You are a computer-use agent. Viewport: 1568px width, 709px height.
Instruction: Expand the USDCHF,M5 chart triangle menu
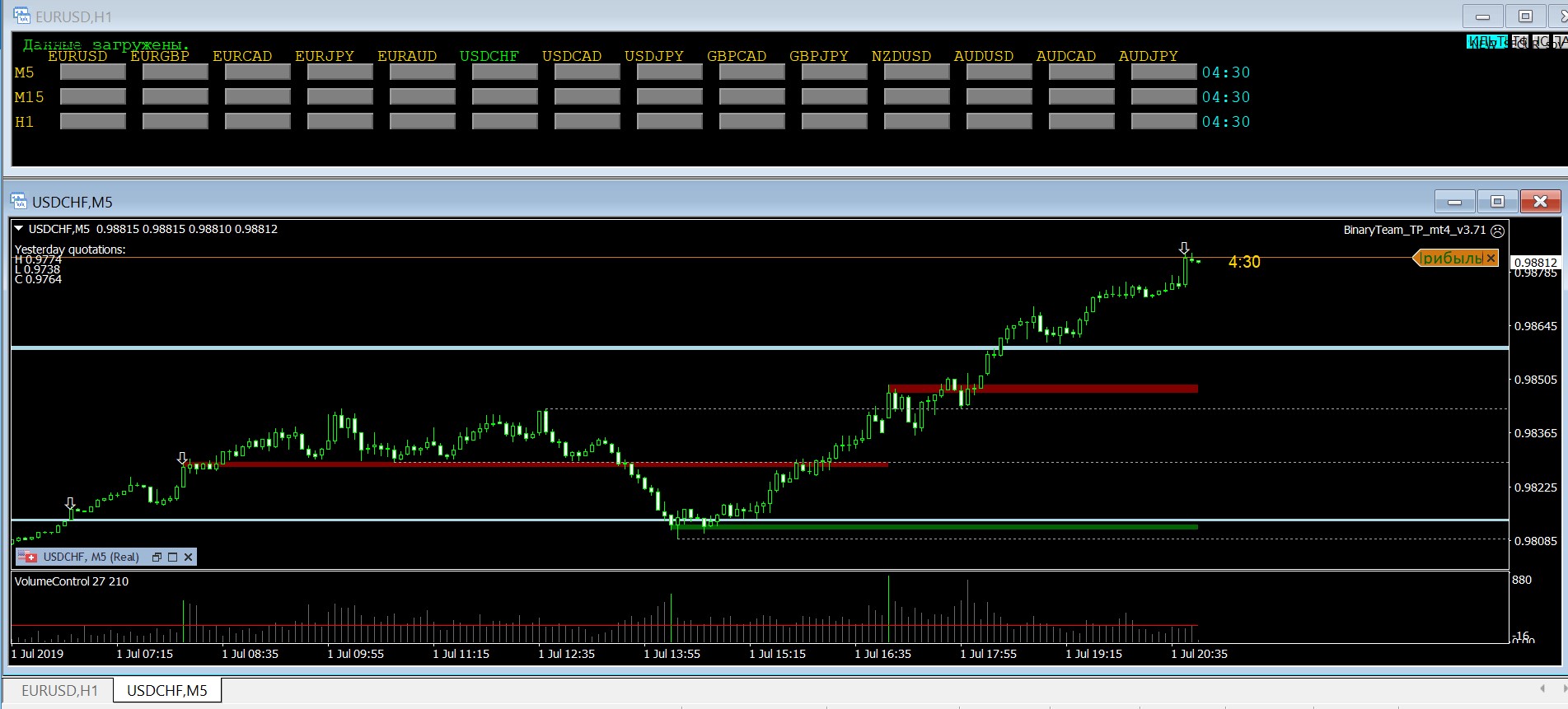tap(18, 229)
